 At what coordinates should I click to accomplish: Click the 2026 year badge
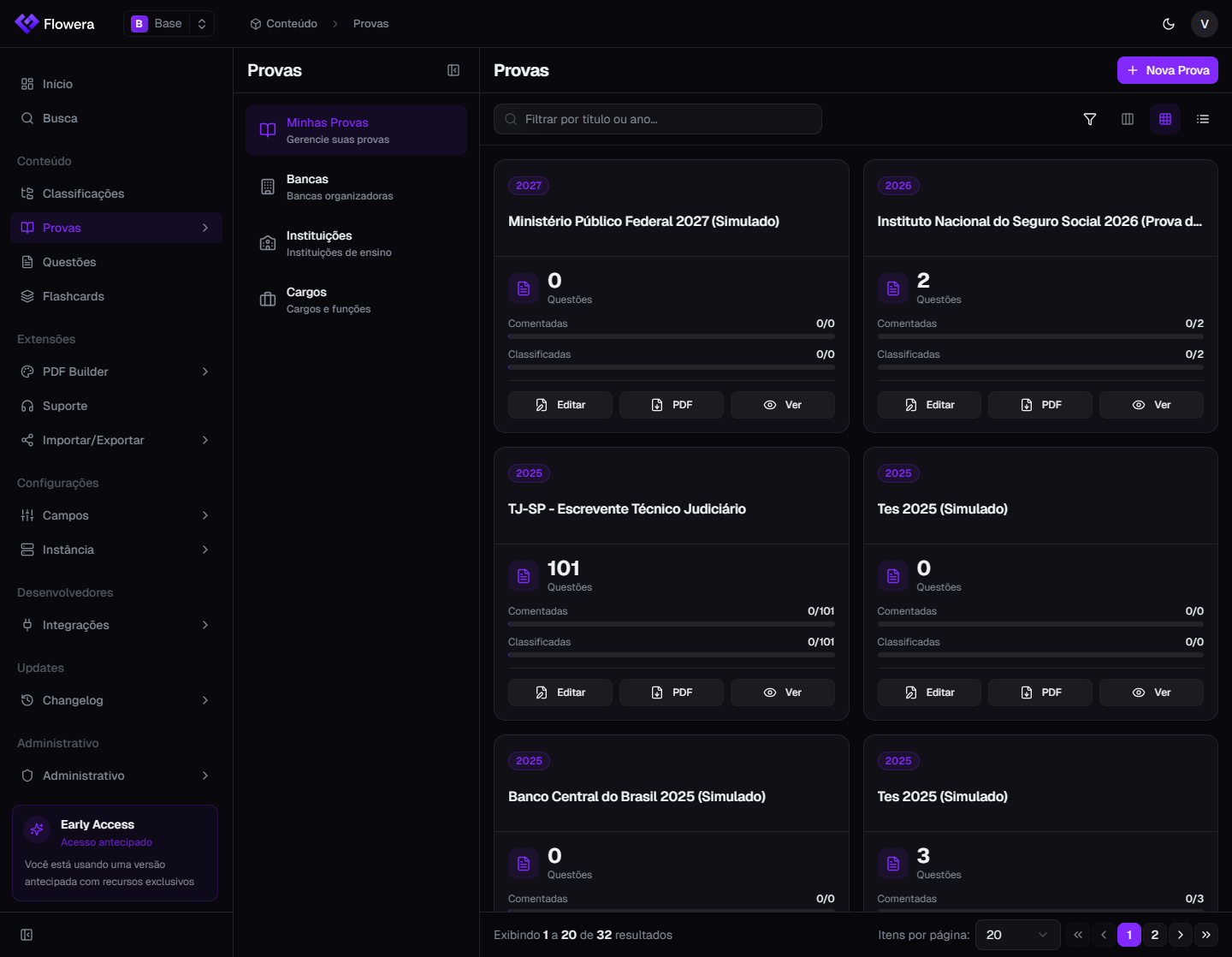click(898, 186)
